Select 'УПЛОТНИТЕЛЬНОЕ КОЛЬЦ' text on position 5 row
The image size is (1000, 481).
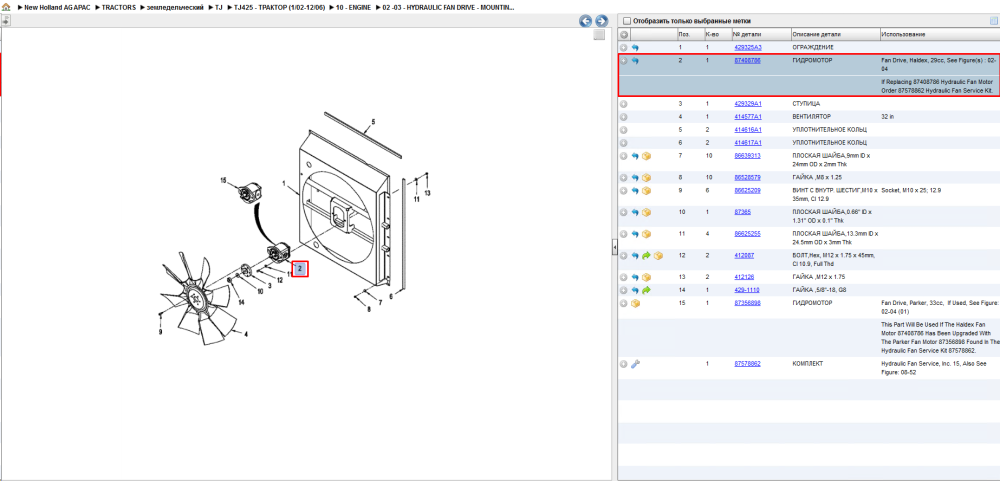click(829, 130)
